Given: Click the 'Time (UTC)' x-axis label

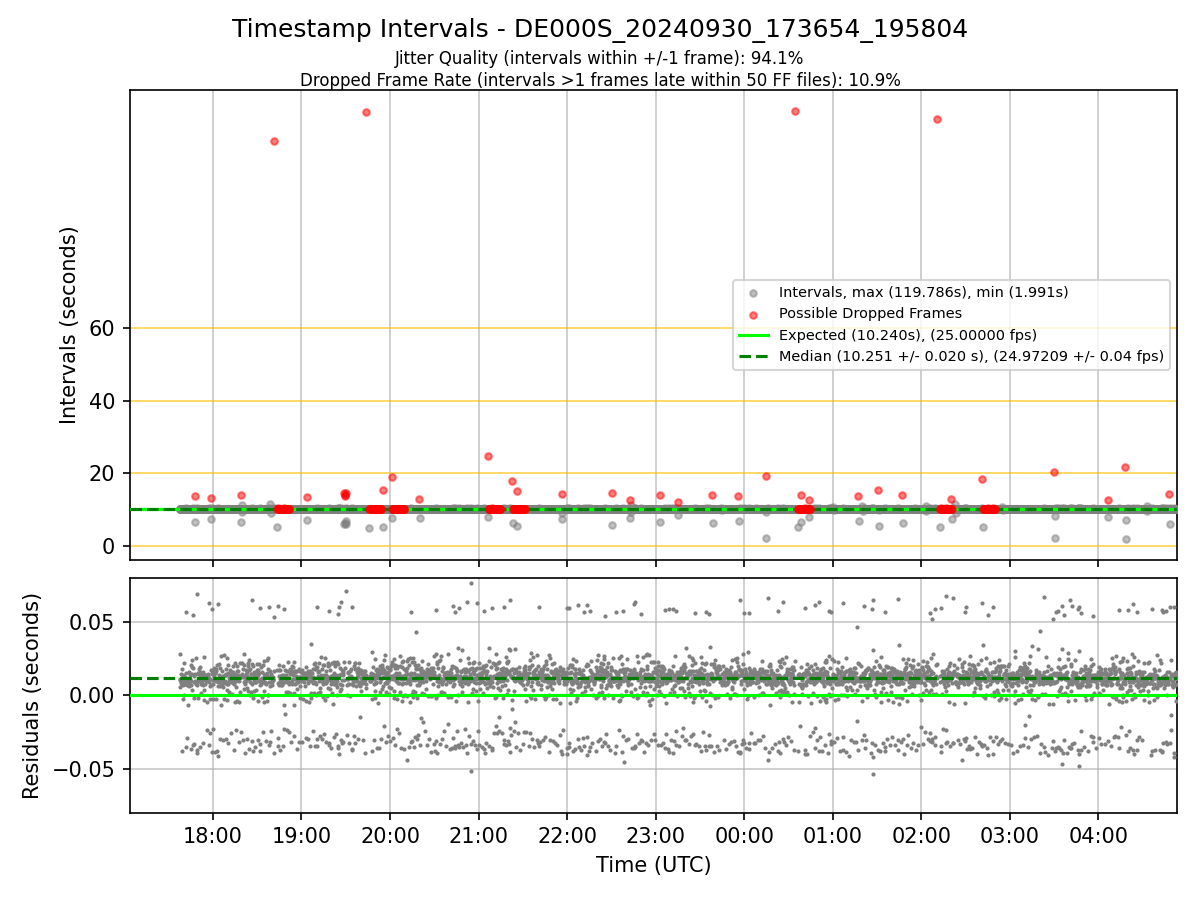Looking at the screenshot, I should [x=653, y=865].
